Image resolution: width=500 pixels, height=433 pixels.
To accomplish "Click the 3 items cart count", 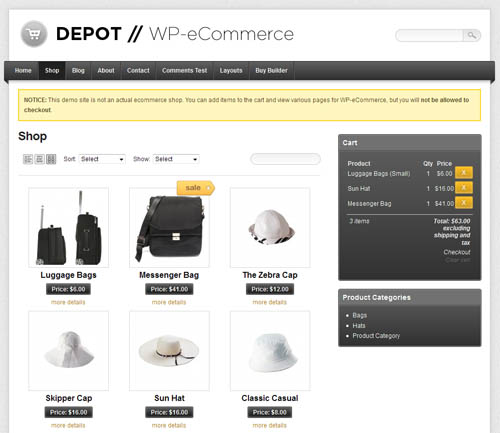I will point(359,221).
